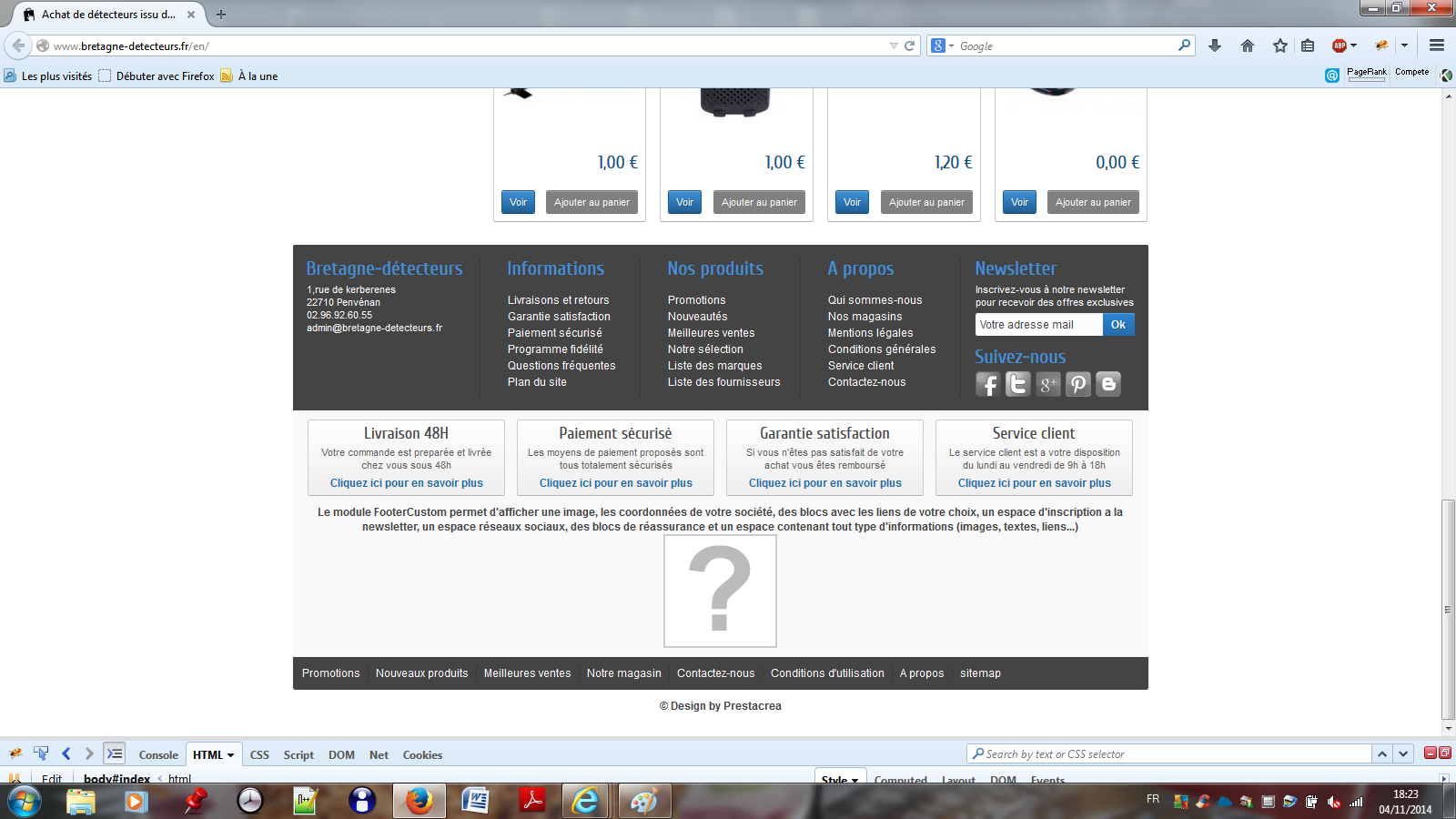Image resolution: width=1456 pixels, height=819 pixels.
Task: Jump to previous Firebug search result arrow
Action: (x=1382, y=753)
